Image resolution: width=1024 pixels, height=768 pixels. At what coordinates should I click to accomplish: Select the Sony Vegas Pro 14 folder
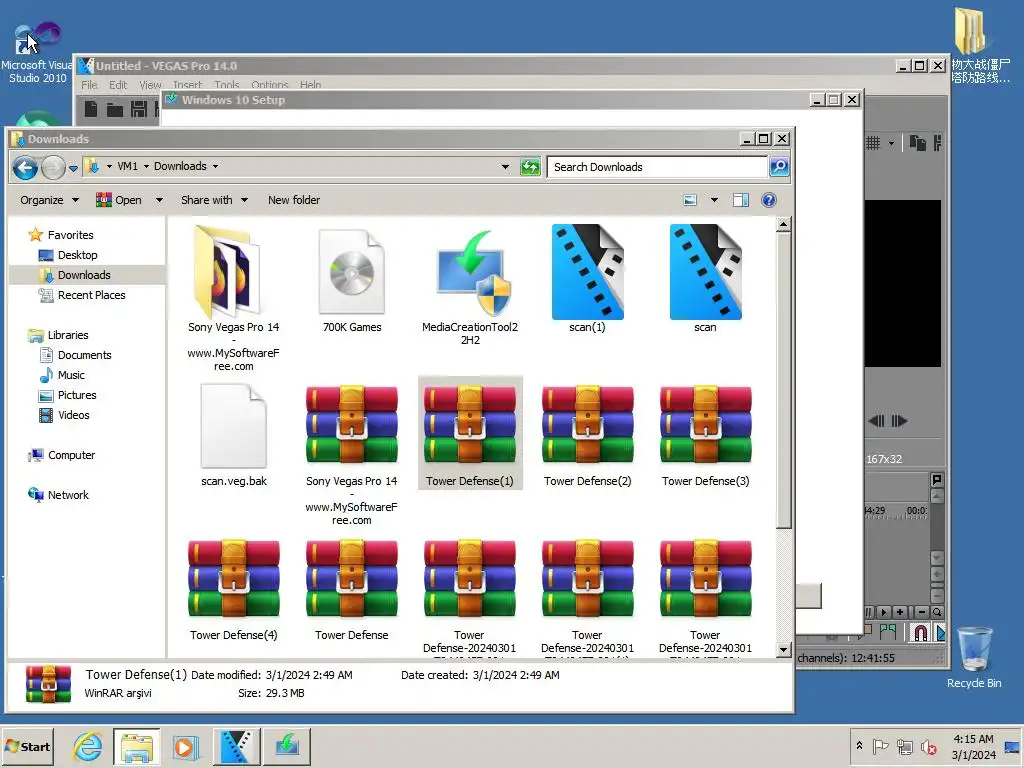pos(233,297)
